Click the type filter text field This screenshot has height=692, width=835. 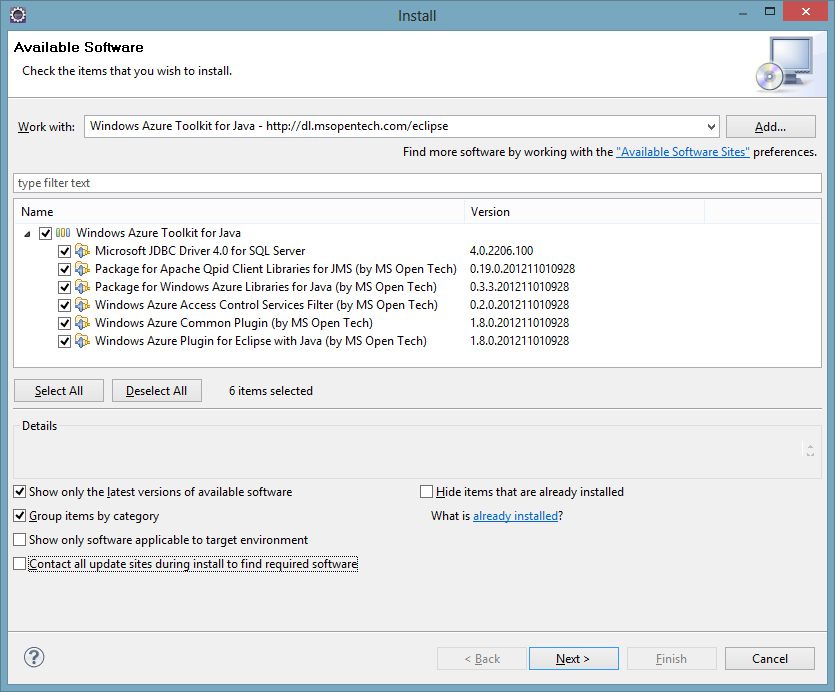click(417, 183)
